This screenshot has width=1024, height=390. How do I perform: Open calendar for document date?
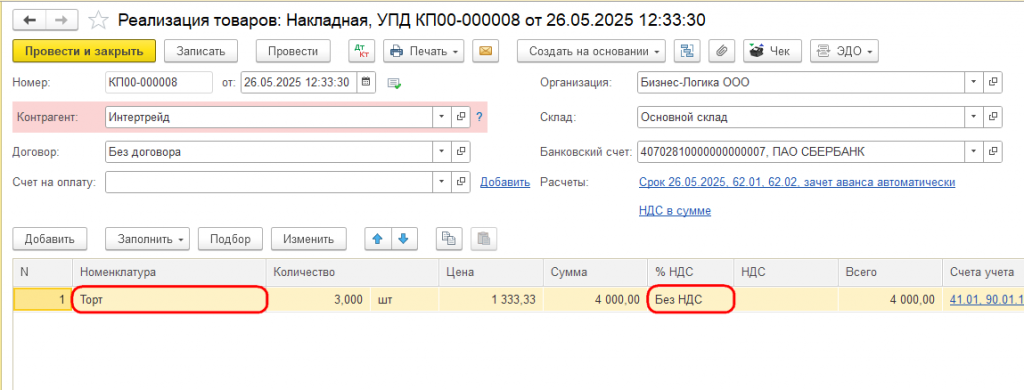(366, 82)
